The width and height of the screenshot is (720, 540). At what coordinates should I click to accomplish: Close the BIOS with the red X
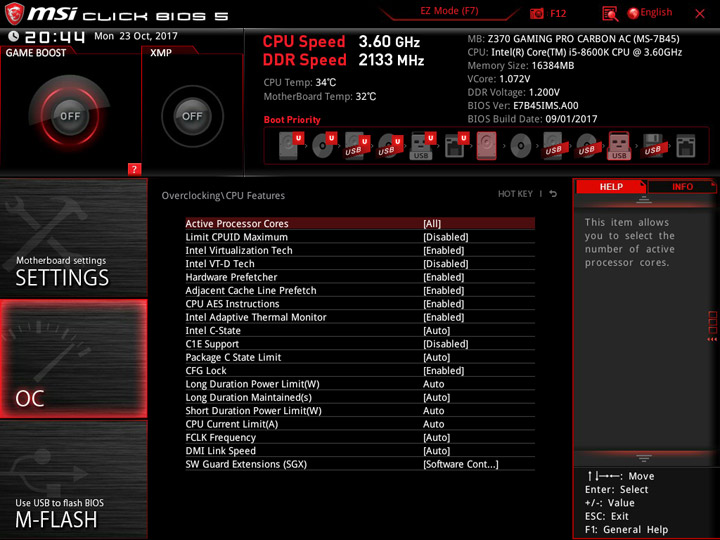pyautogui.click(x=699, y=14)
